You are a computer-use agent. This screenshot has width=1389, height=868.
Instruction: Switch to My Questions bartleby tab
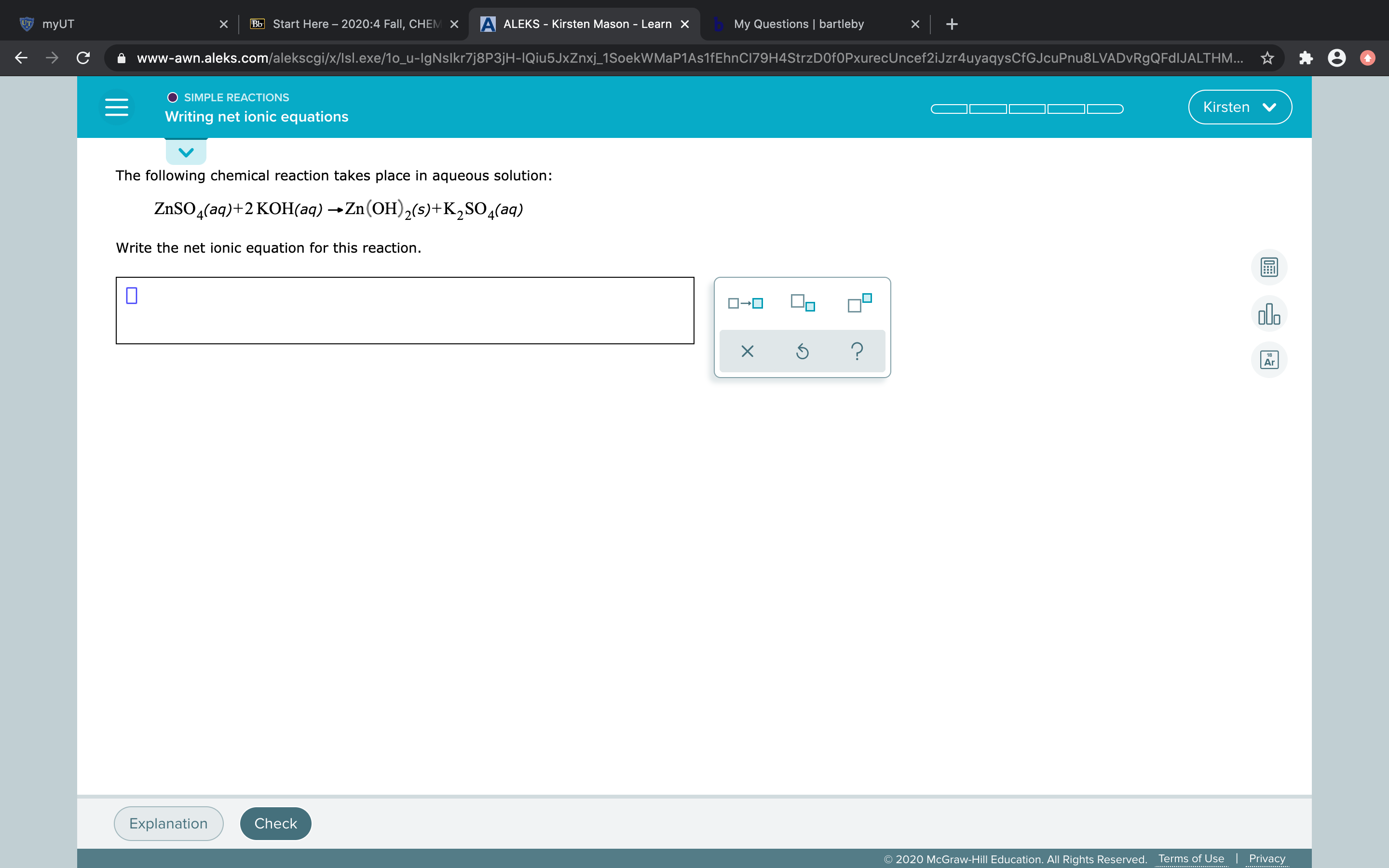coord(815,24)
